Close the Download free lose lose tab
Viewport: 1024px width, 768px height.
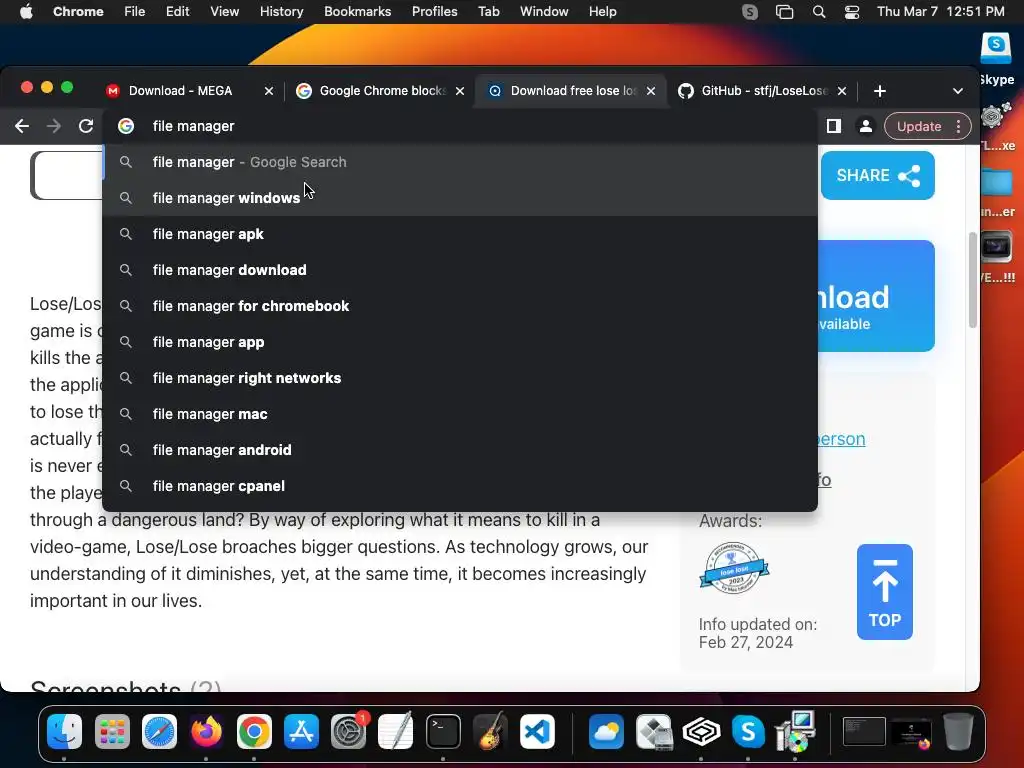click(x=650, y=91)
